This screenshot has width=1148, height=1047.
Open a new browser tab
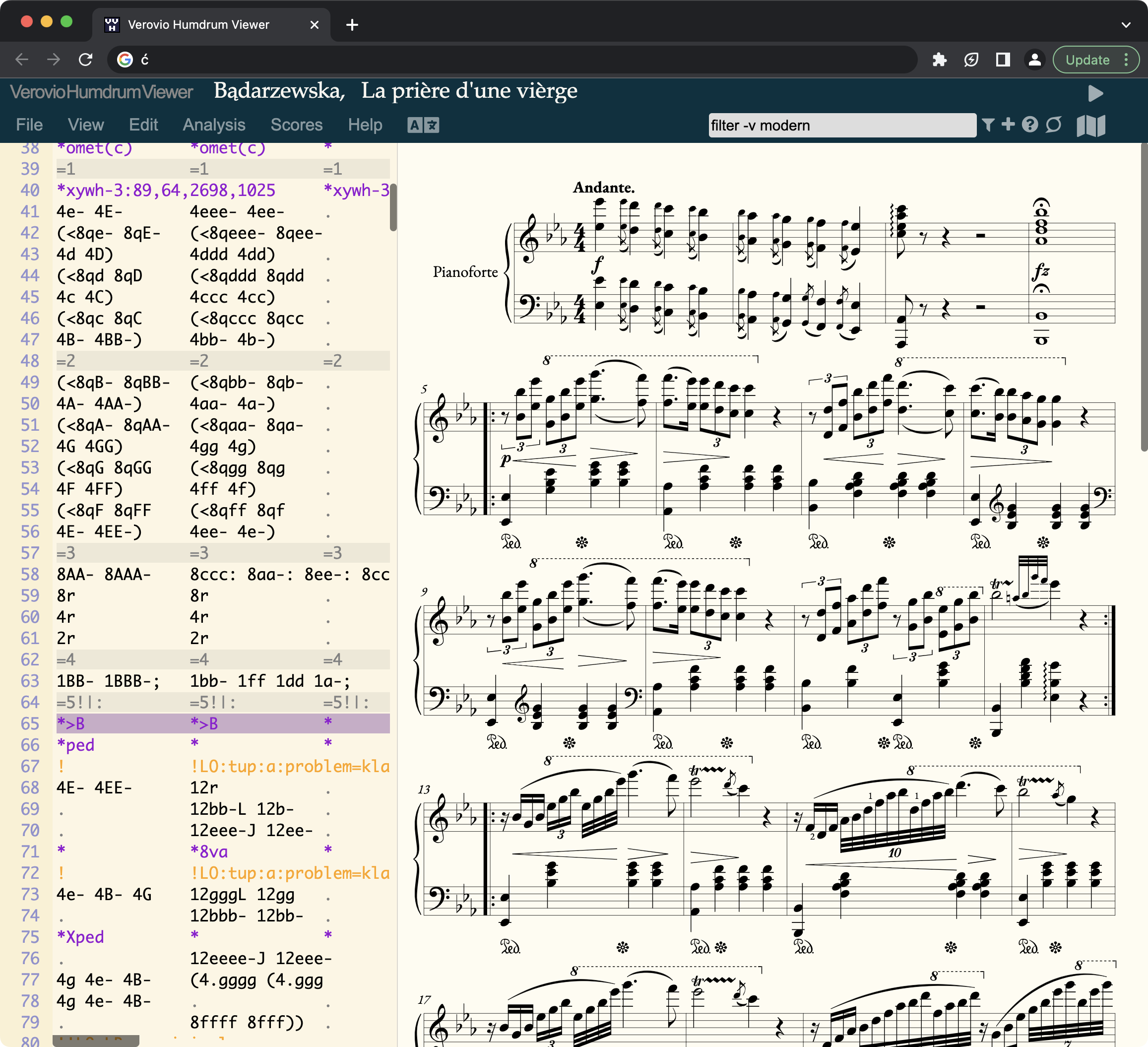point(352,24)
